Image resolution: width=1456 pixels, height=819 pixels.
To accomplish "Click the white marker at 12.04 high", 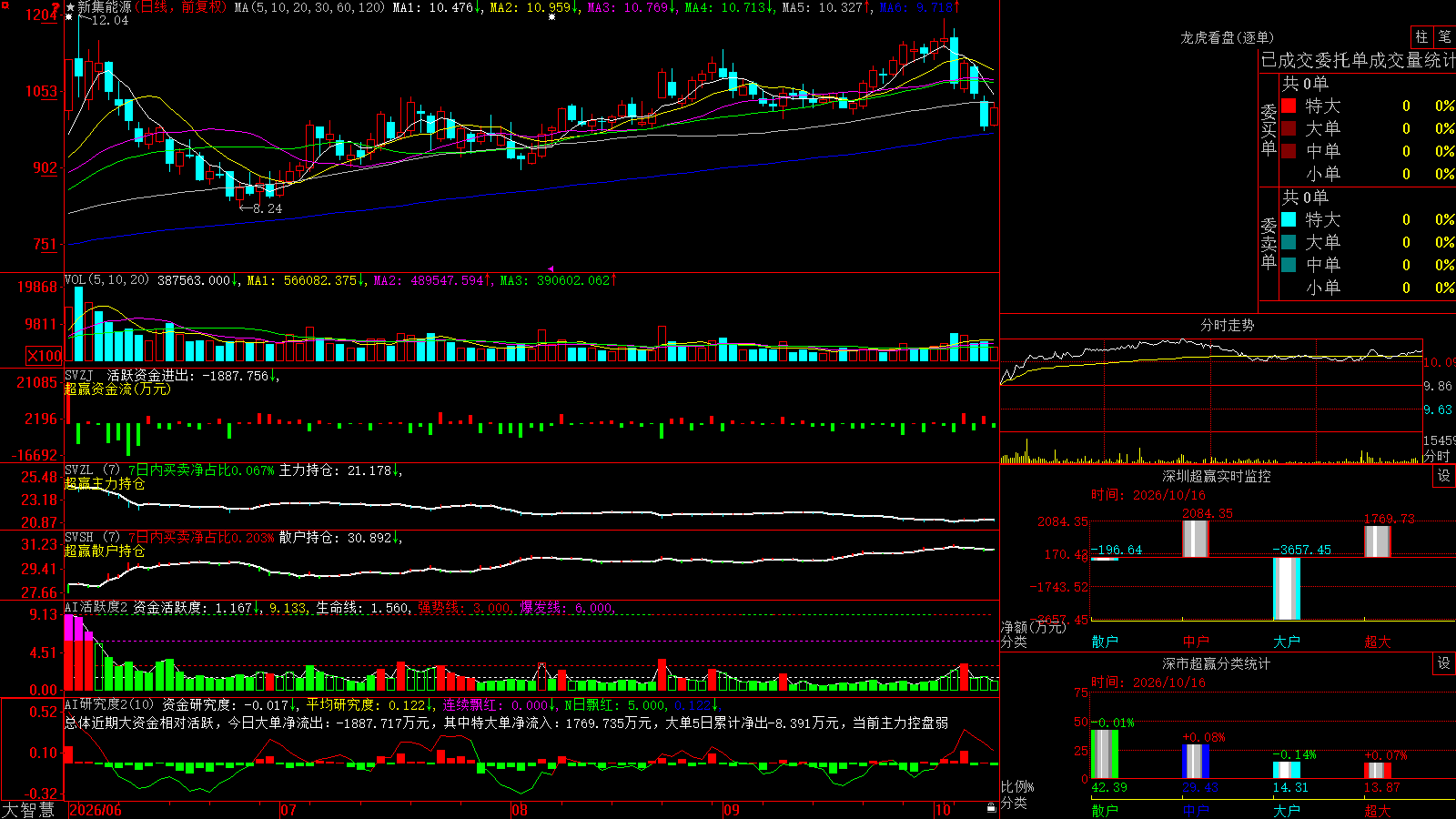I will (x=68, y=17).
